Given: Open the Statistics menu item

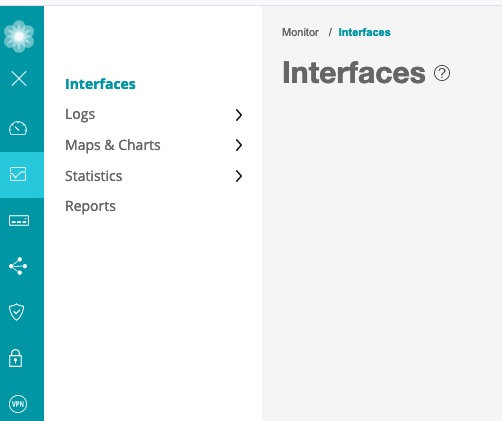Looking at the screenshot, I should point(94,176).
